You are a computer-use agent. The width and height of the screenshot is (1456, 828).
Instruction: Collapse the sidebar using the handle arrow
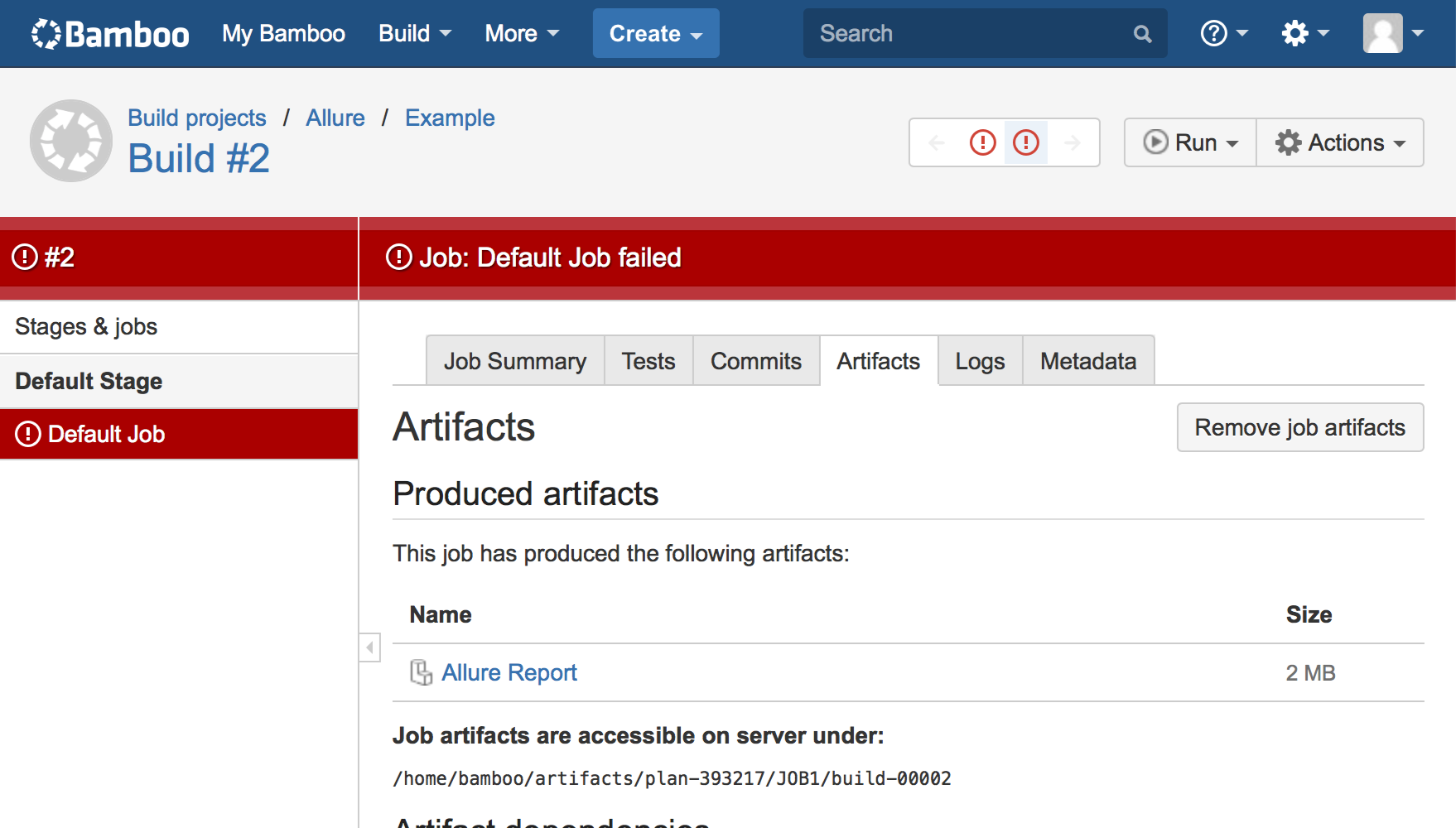click(369, 647)
